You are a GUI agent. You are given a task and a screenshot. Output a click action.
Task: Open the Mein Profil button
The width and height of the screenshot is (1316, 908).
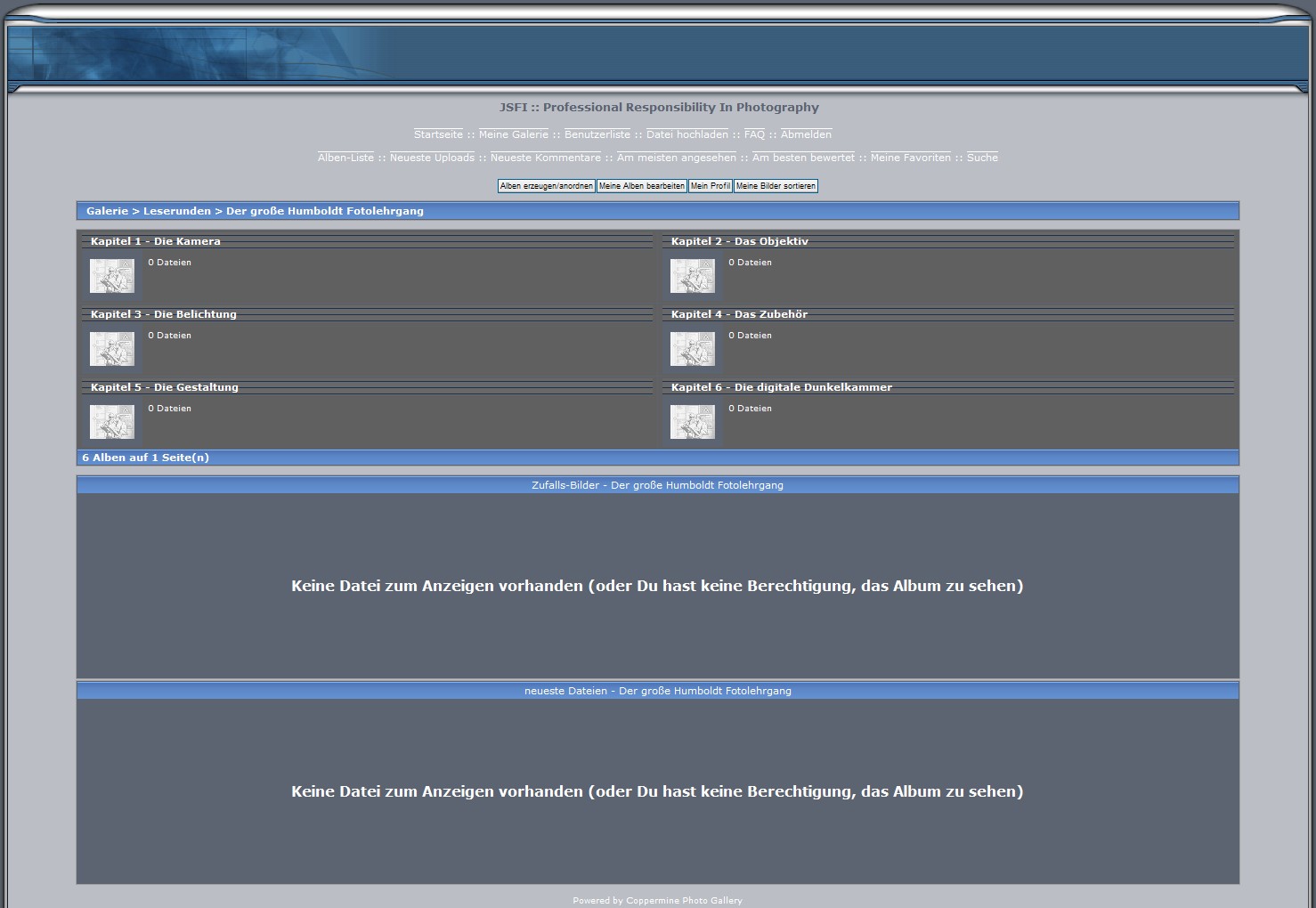(x=710, y=186)
